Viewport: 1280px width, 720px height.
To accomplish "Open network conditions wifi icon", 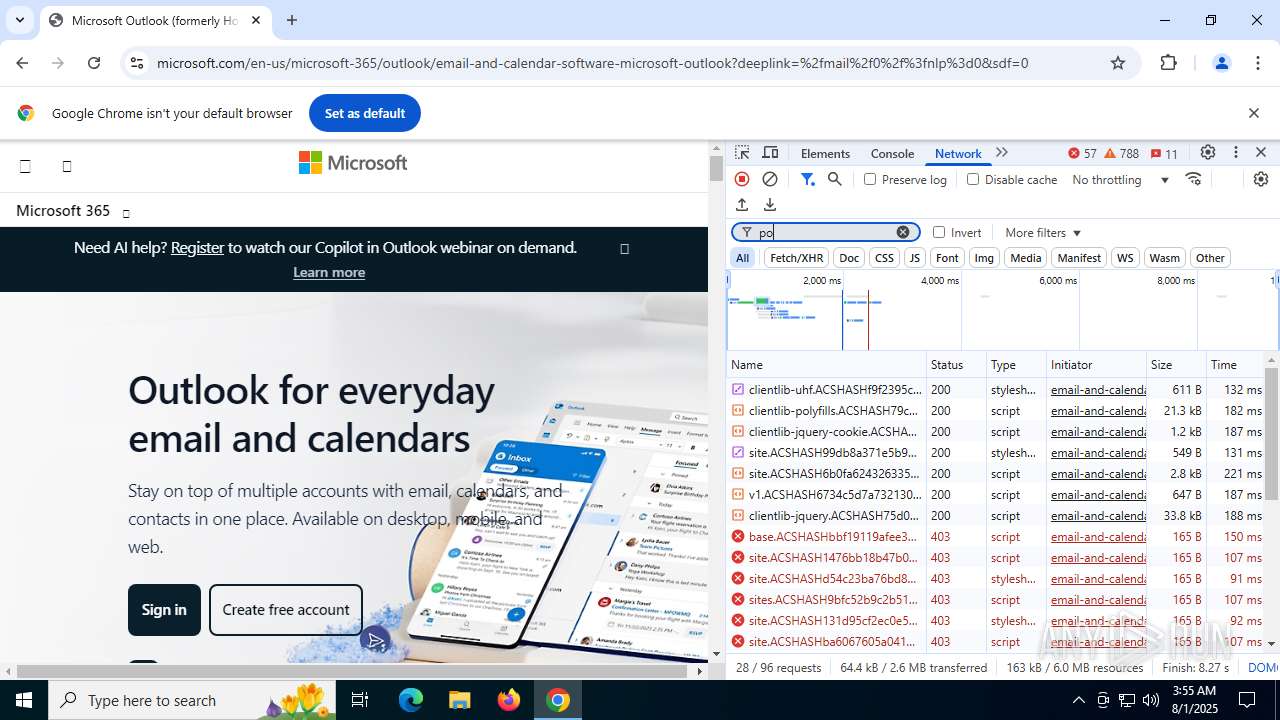I will 1193,179.
